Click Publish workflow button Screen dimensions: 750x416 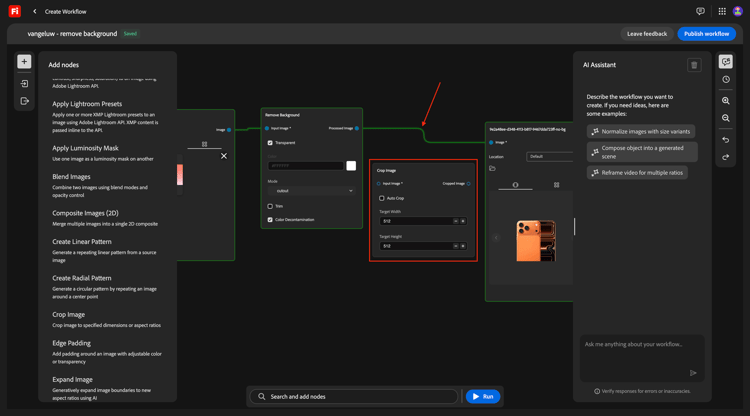tap(706, 33)
